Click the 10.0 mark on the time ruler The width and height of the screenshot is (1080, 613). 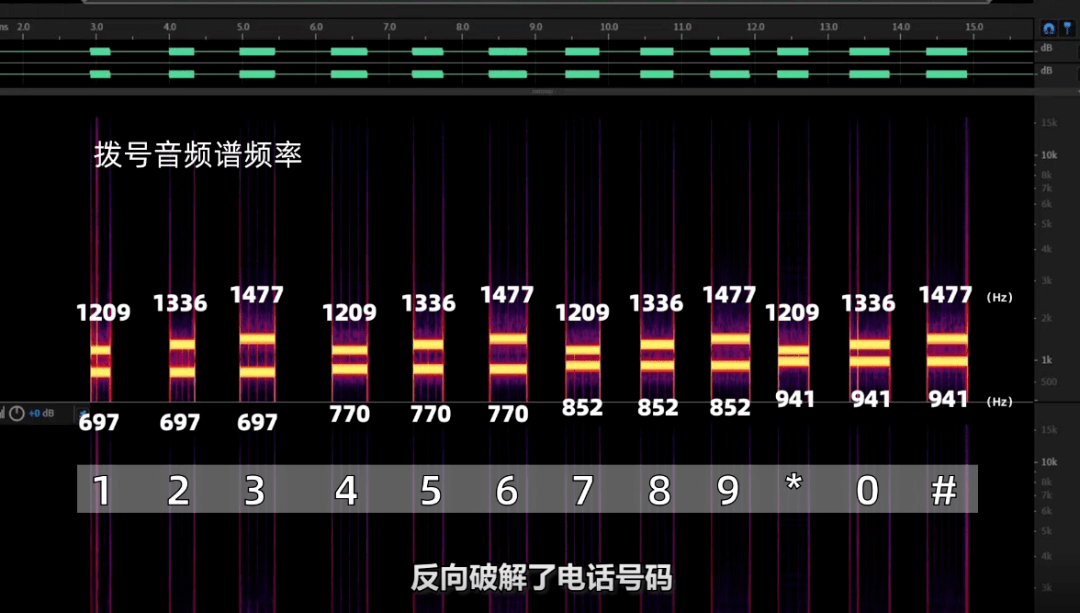click(x=609, y=27)
